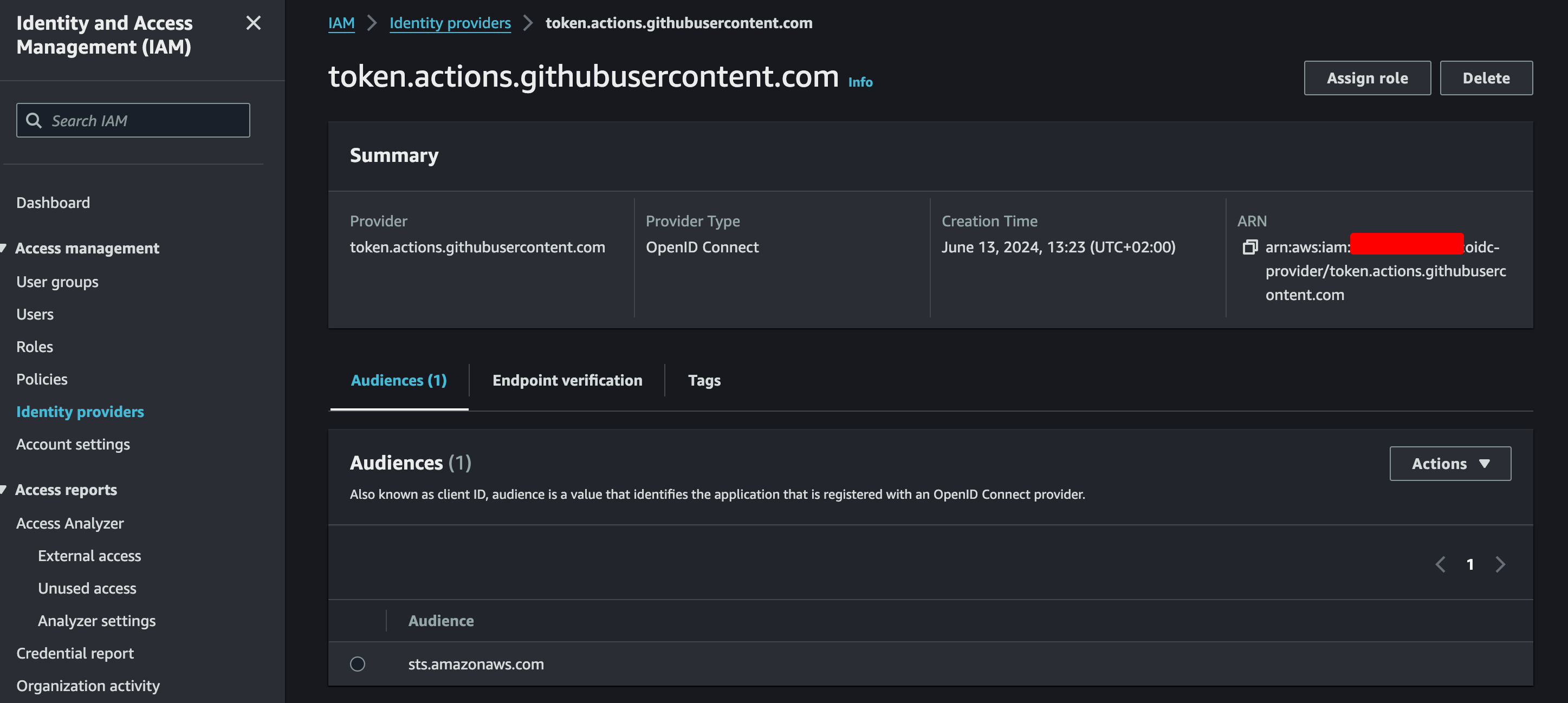This screenshot has height=703, width=1568.
Task: Go to next audiences page arrow
Action: [x=1500, y=564]
